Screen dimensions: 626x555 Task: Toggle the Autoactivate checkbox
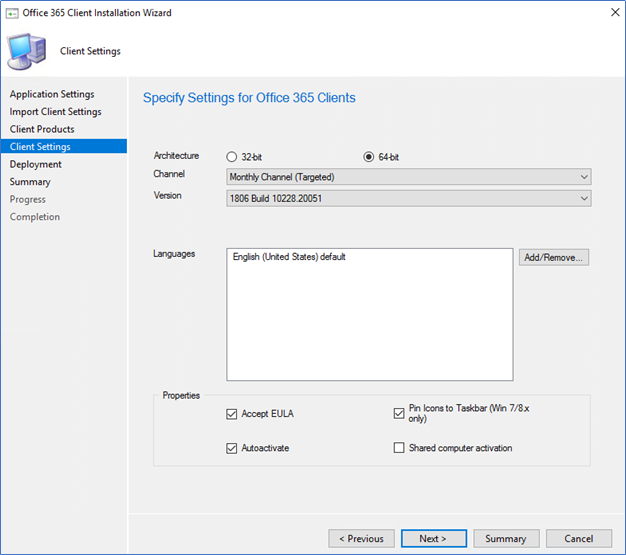[x=232, y=448]
